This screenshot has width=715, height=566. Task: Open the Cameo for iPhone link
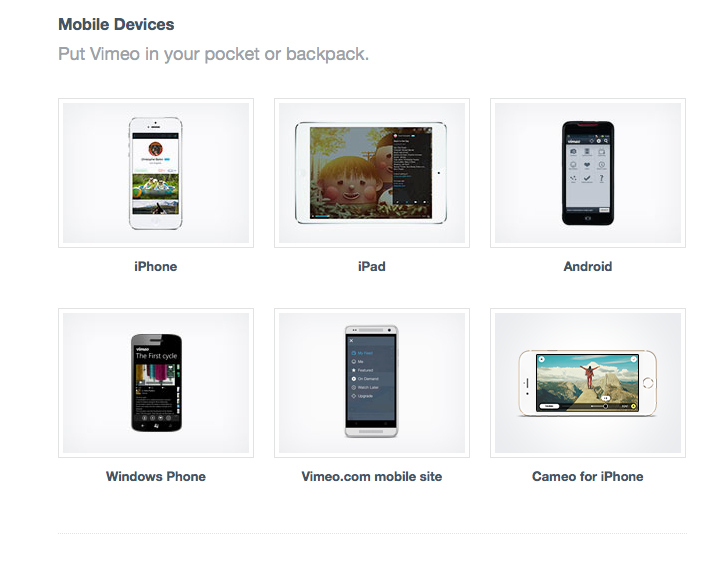click(588, 477)
